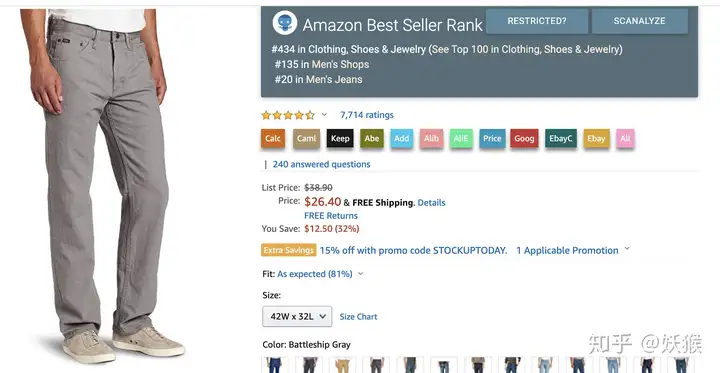Open the teal EbayC button
This screenshot has height=373, width=720.
(561, 138)
